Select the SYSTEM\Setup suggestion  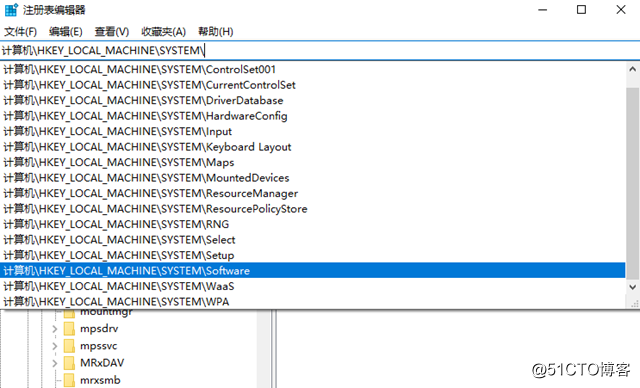point(313,255)
